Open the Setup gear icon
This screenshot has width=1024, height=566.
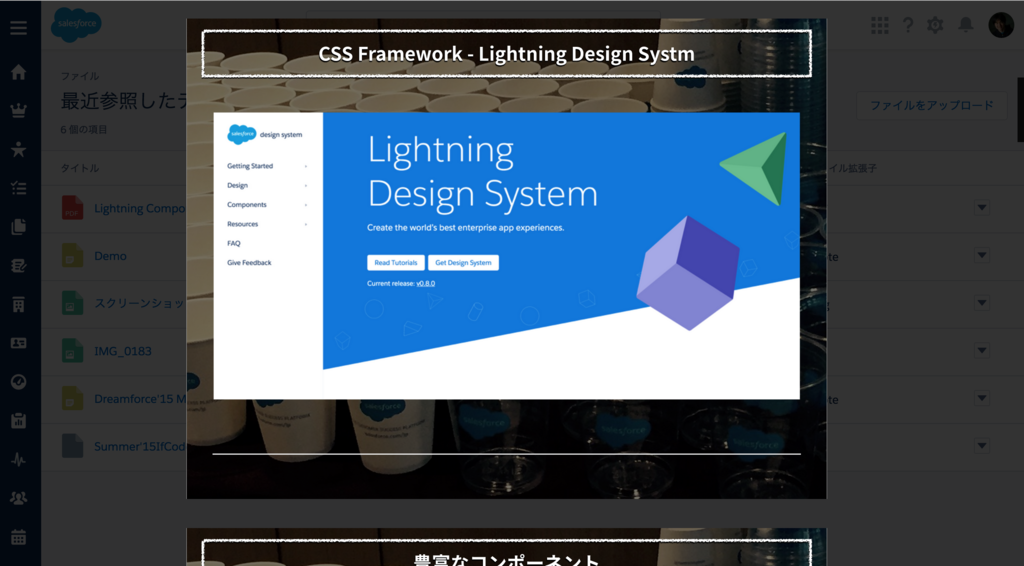point(935,25)
